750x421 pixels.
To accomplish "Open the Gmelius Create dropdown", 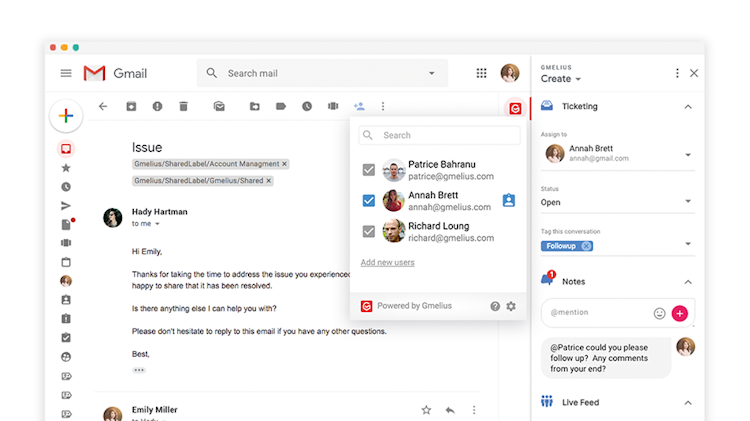I will 561,78.
